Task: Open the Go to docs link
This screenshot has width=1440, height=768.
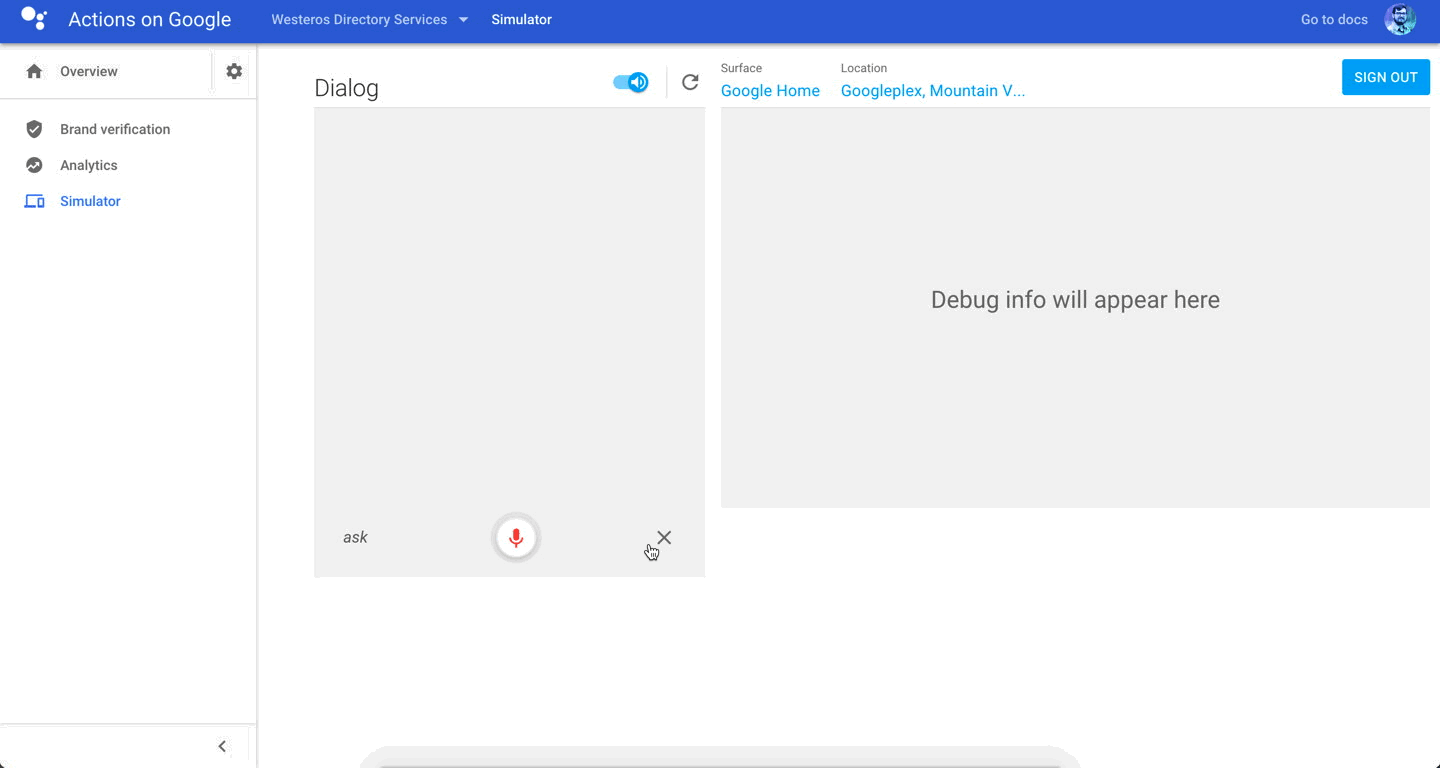Action: click(x=1334, y=19)
